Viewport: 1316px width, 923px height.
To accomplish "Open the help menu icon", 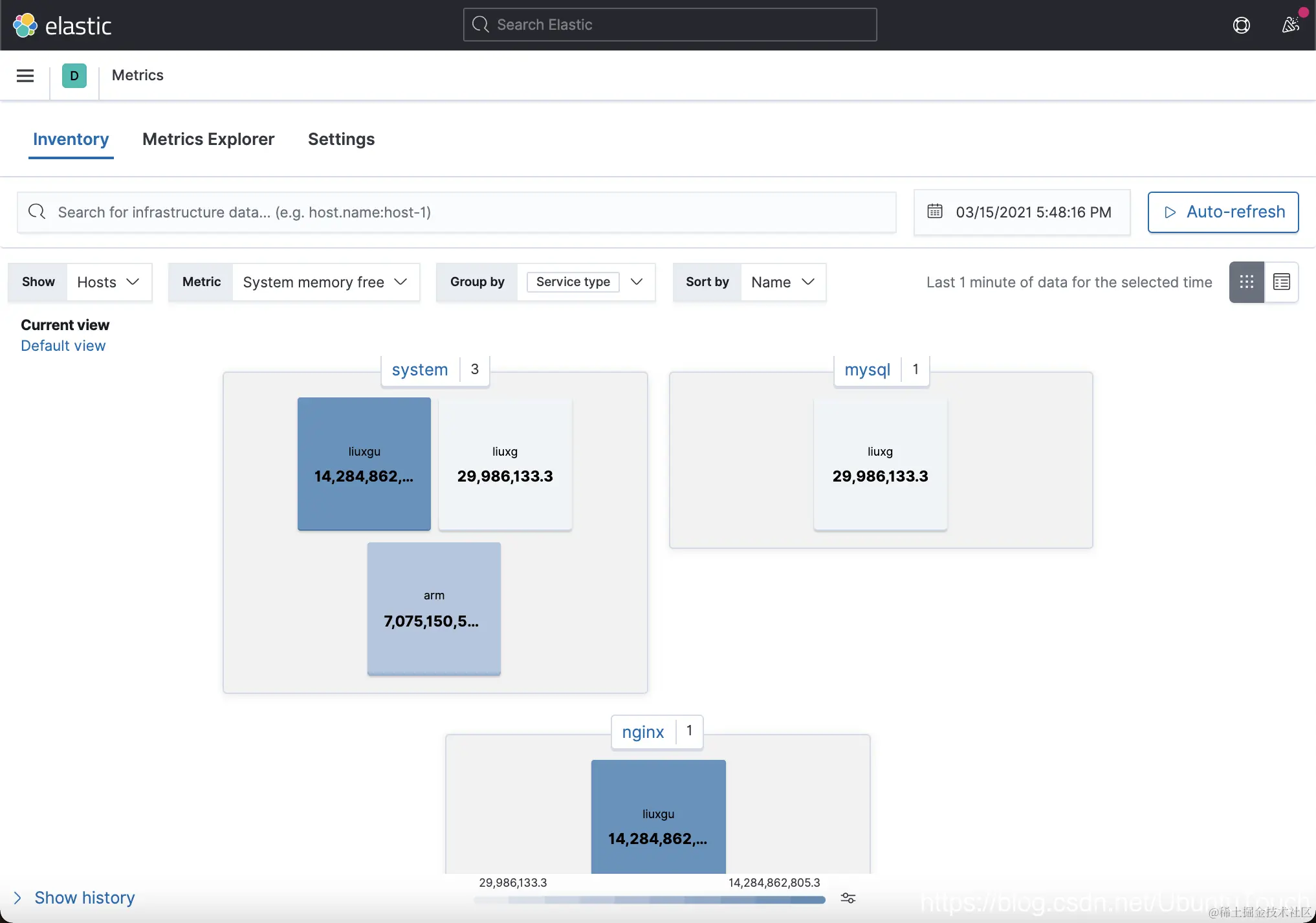I will [1241, 25].
